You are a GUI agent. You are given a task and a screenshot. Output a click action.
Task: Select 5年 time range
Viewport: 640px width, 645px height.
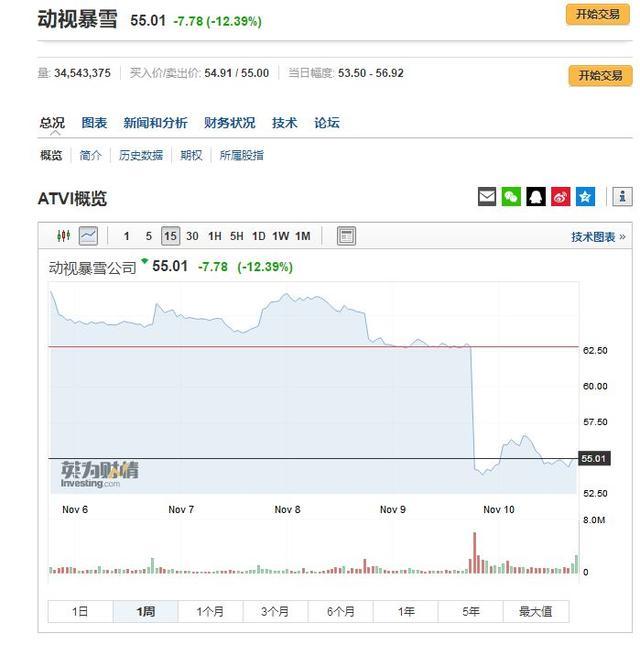click(x=471, y=612)
